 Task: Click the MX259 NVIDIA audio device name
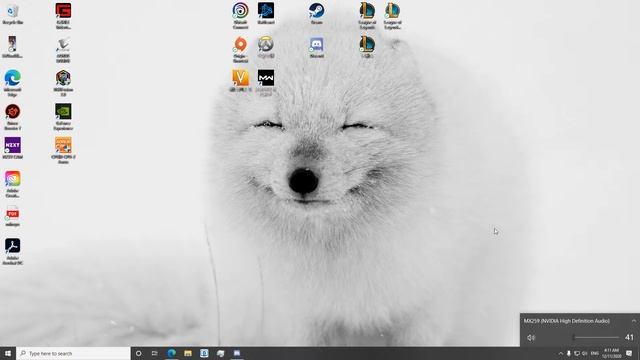coord(567,321)
